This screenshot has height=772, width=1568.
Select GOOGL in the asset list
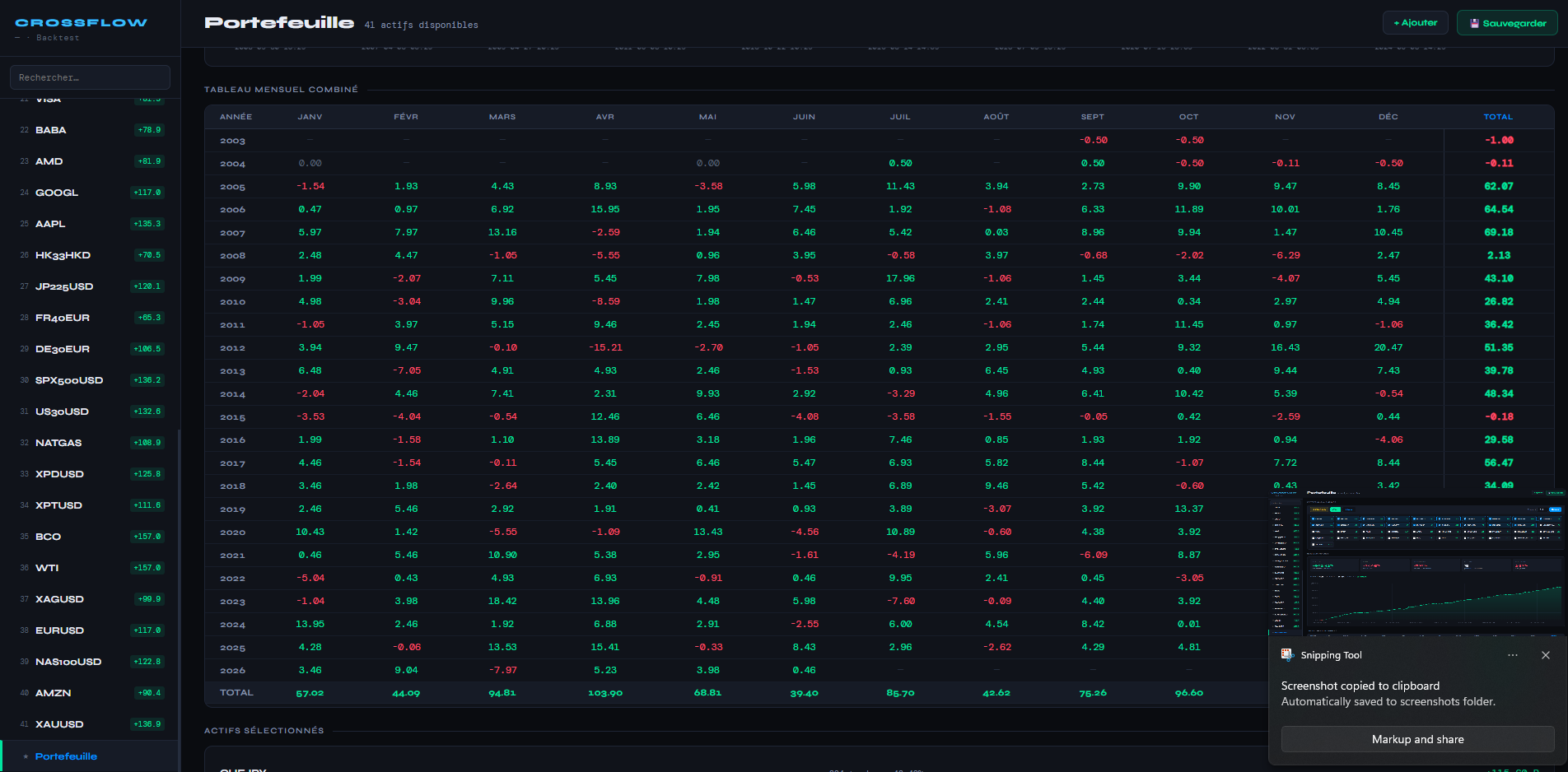click(90, 193)
